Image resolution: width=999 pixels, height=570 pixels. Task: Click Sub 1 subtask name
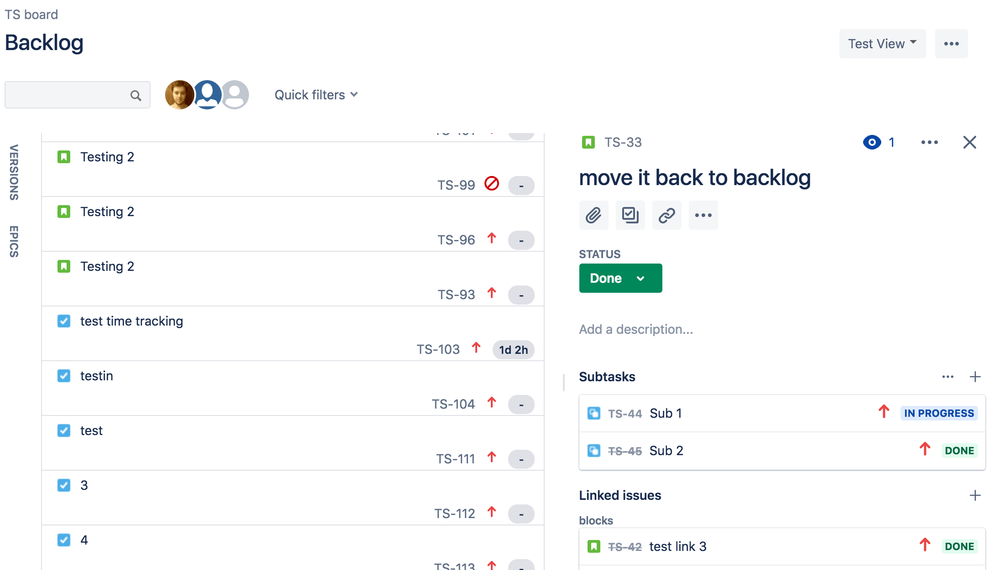(666, 413)
